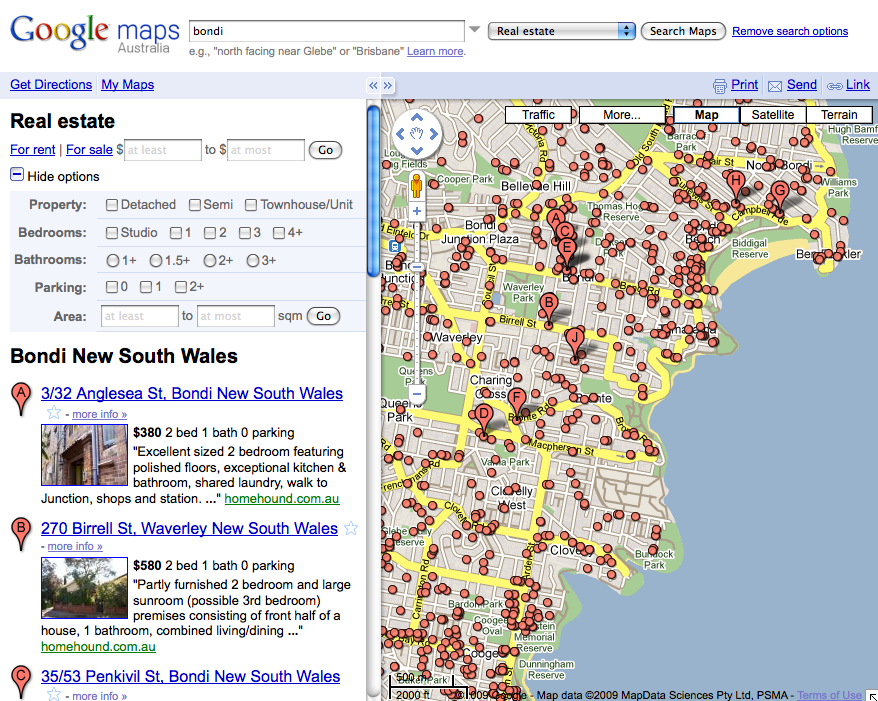The width and height of the screenshot is (878, 701).
Task: Click the pan down arrow on map
Action: click(x=417, y=150)
